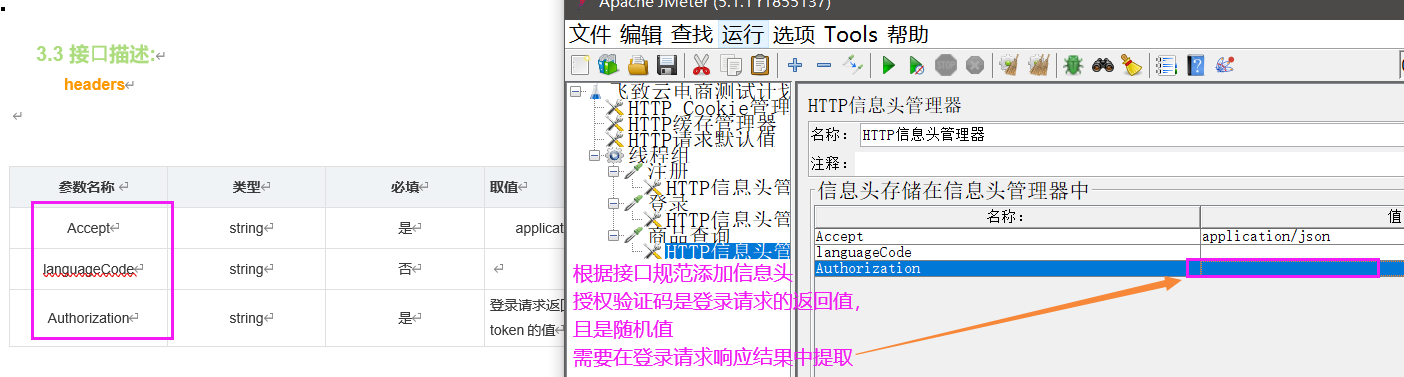The image size is (1404, 377).
Task: Click the 值 column header
Action: click(1302, 217)
